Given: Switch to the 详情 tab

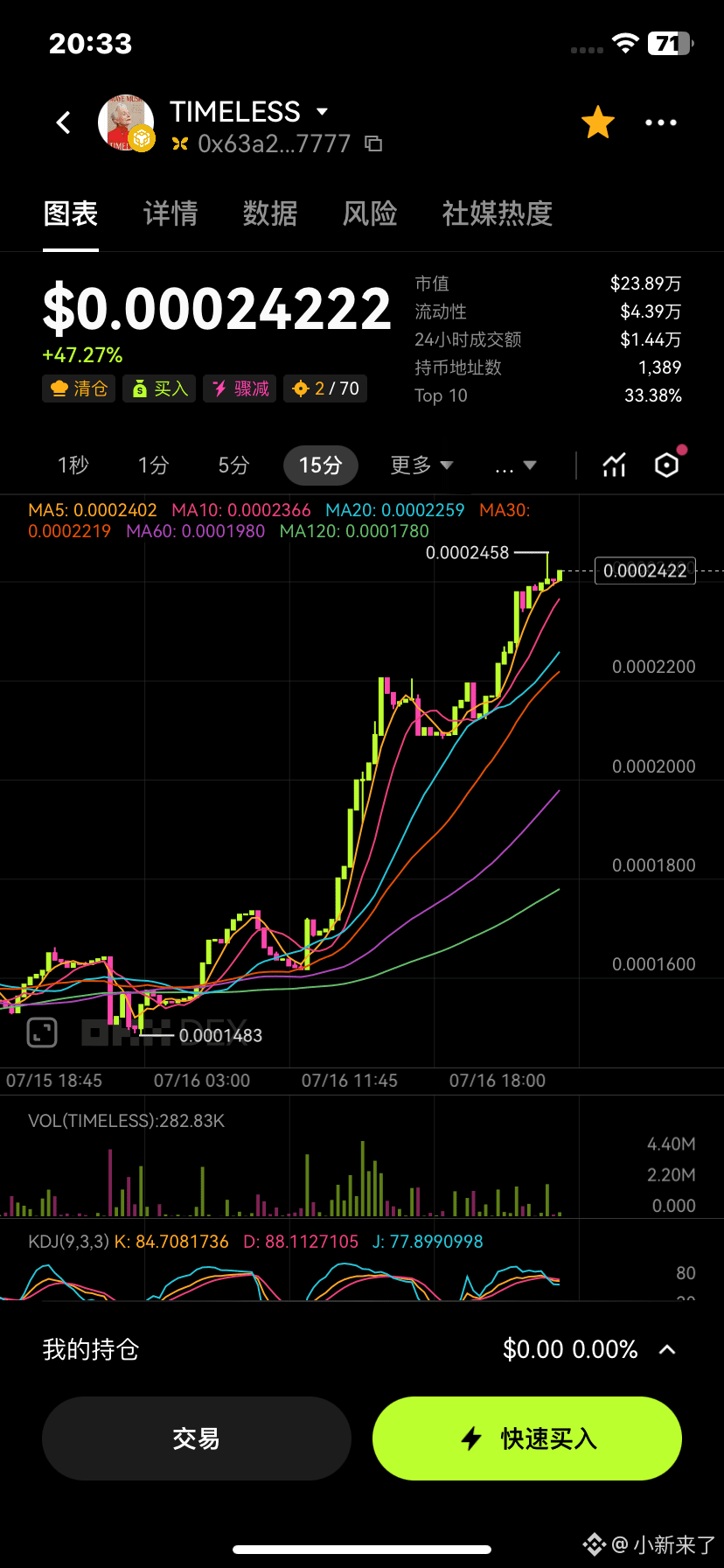Looking at the screenshot, I should (171, 213).
